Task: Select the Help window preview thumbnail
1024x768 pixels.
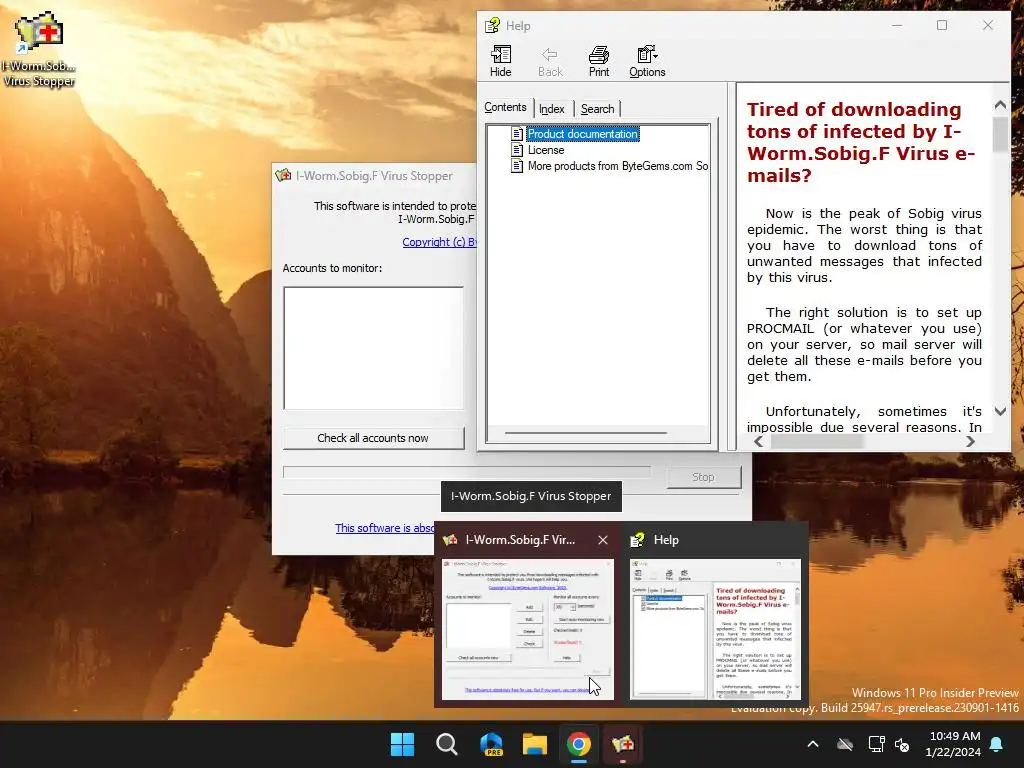Action: (x=715, y=630)
